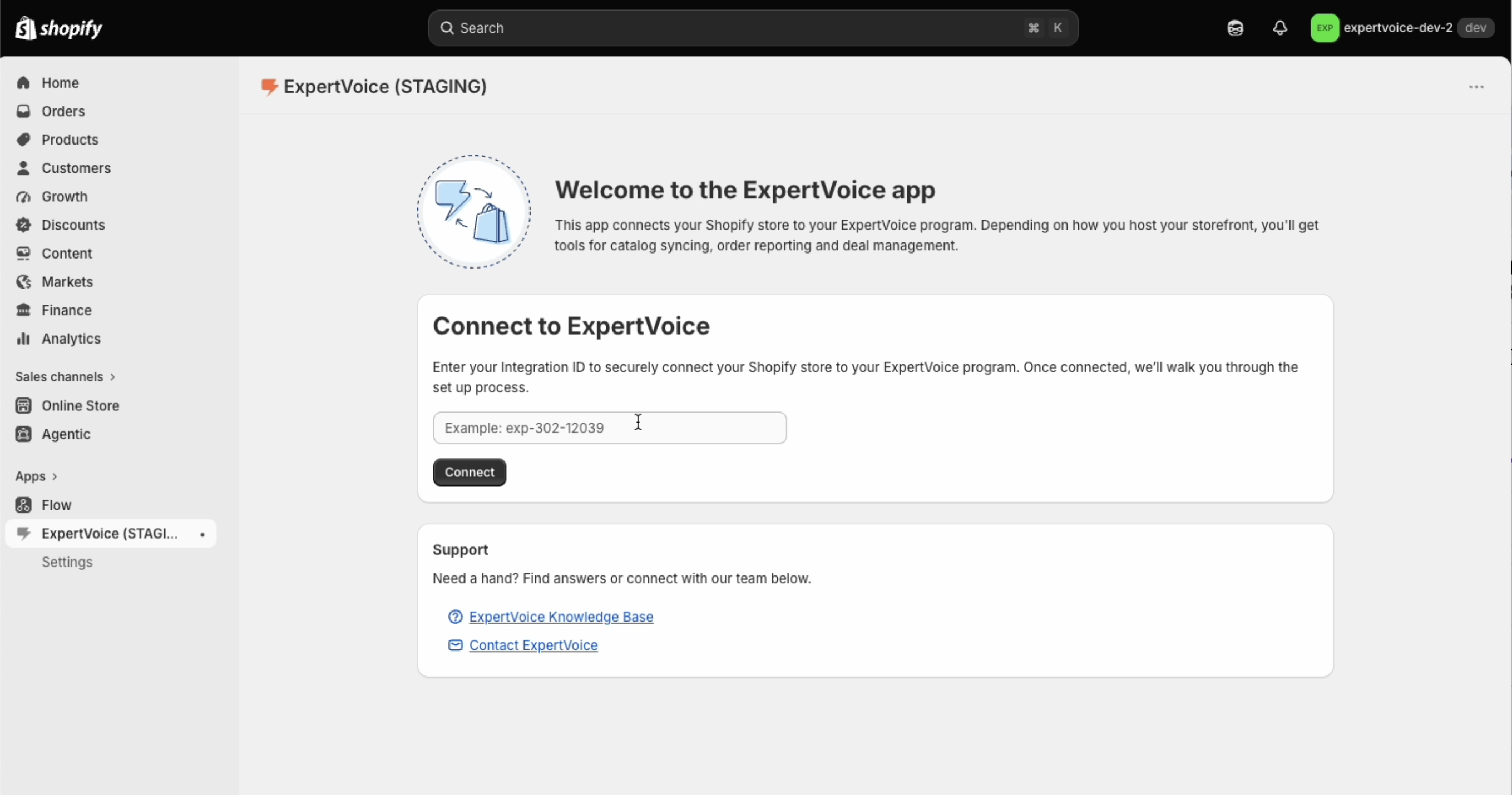Click the Flow app icon
This screenshot has height=795, width=1512.
pyautogui.click(x=23, y=505)
